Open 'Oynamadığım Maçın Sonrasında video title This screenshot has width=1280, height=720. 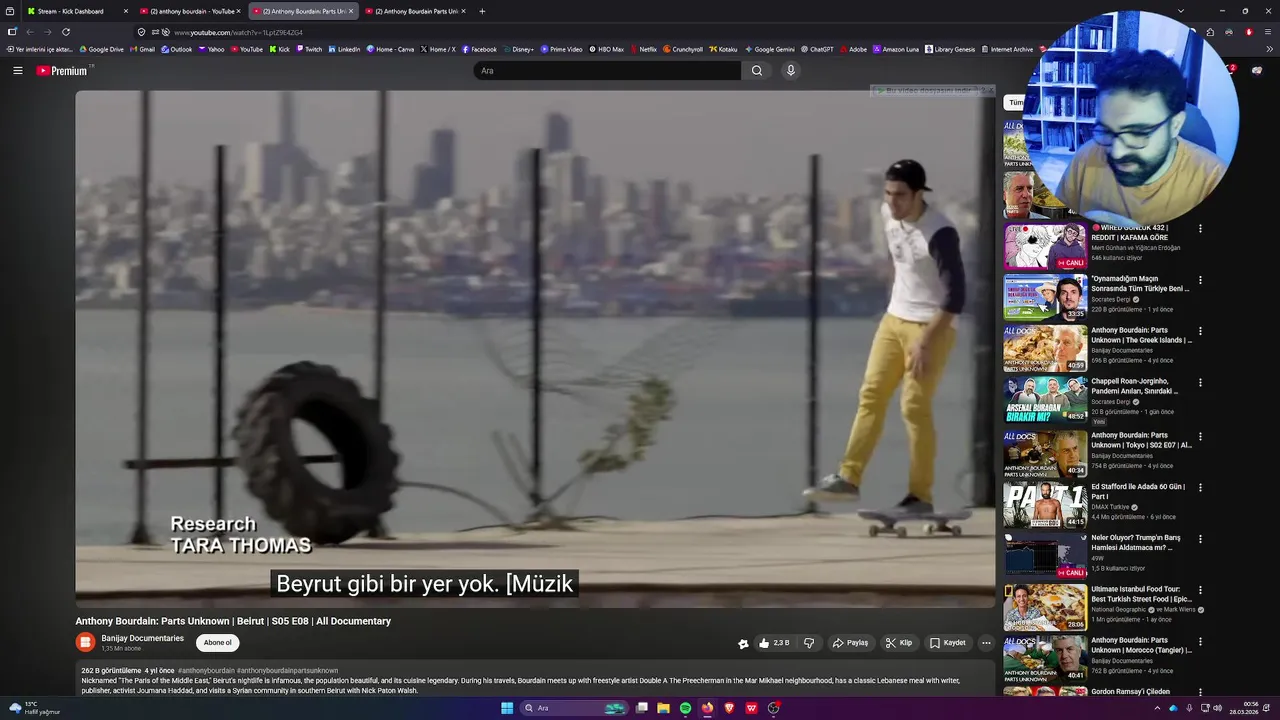[x=1140, y=284]
